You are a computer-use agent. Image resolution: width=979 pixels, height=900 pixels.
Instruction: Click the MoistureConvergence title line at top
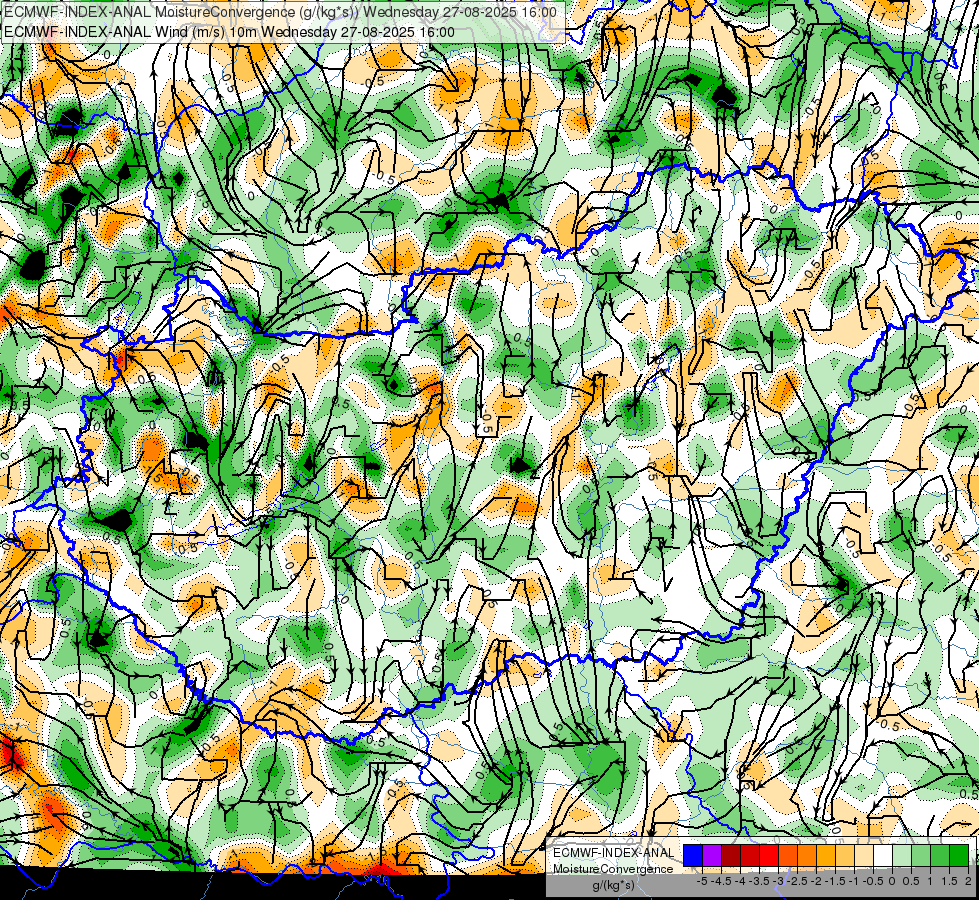coord(280,12)
